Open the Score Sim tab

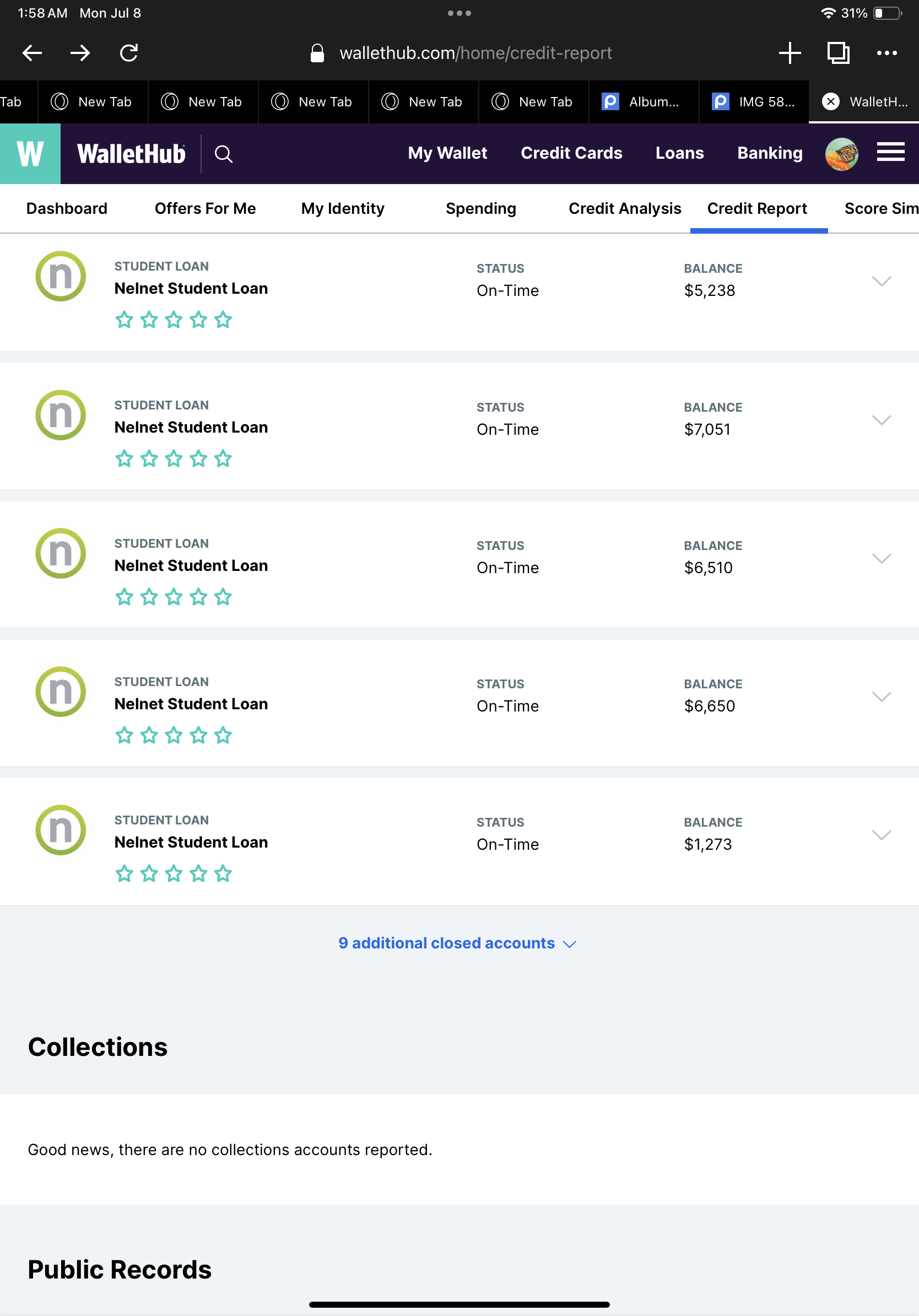pos(881,208)
